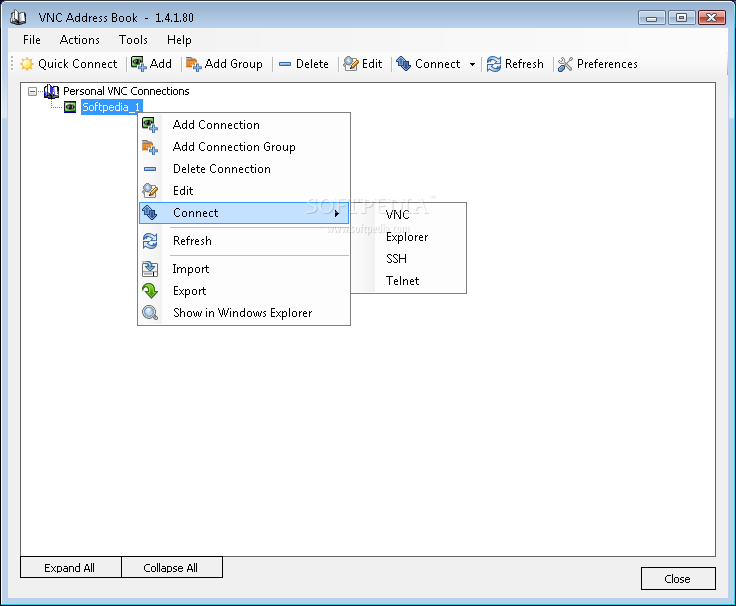Viewport: 736px width, 606px height.
Task: Click the Personal VNC Connections book icon
Action: coord(51,91)
